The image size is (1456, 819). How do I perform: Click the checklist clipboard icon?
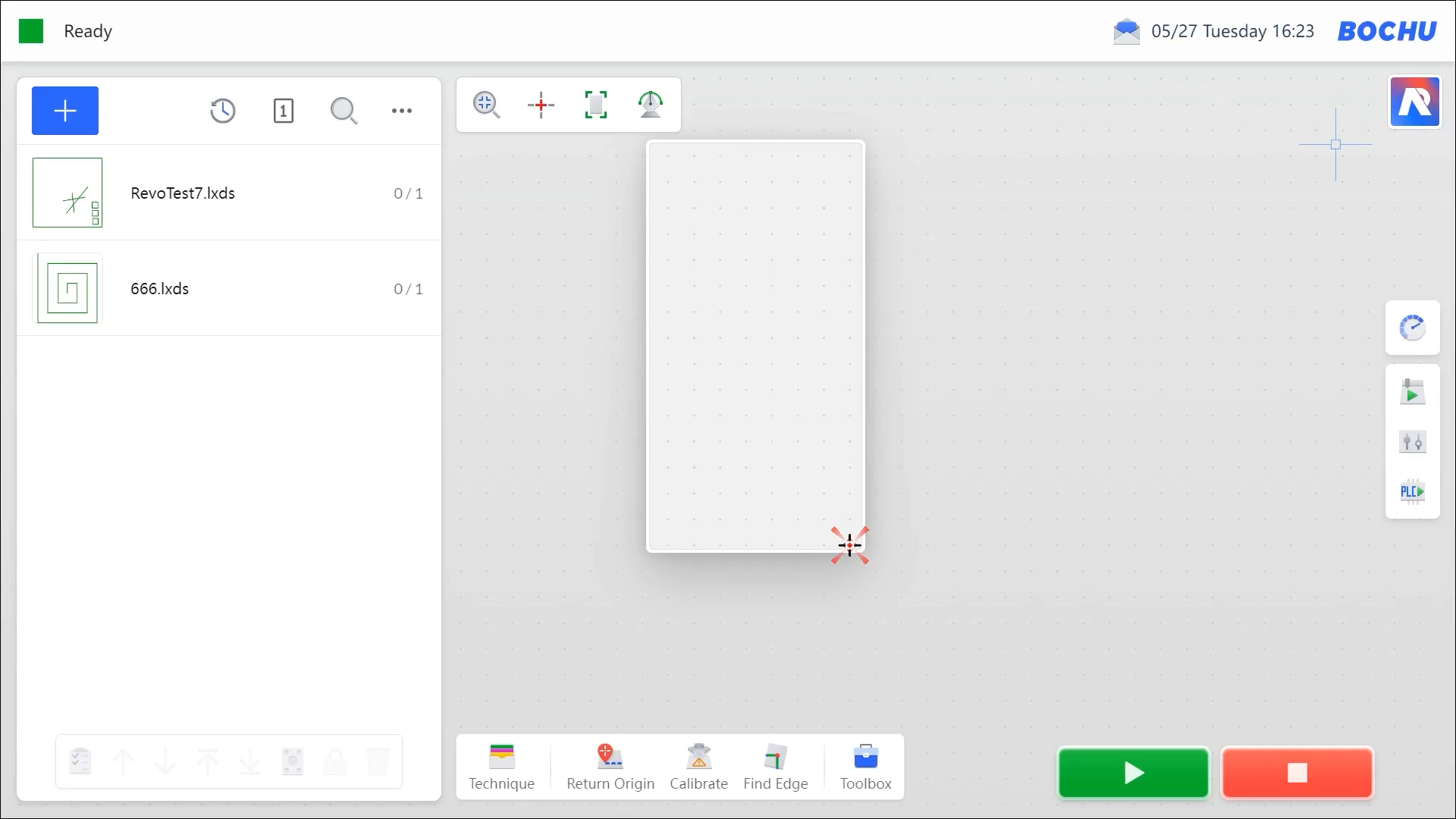(80, 761)
